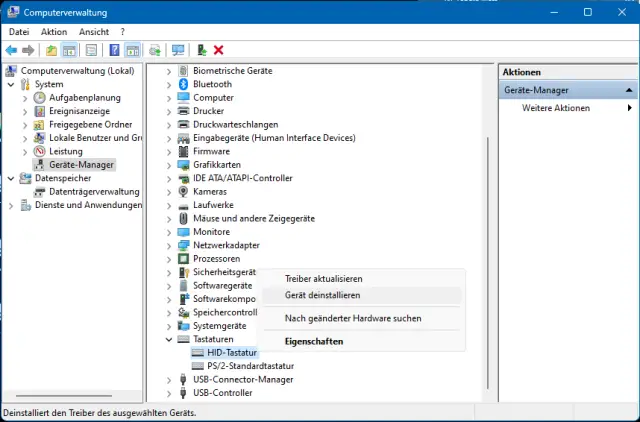Click the Aufgabenplanung clock icon
Image resolution: width=640 pixels, height=422 pixels.
pyautogui.click(x=40, y=98)
